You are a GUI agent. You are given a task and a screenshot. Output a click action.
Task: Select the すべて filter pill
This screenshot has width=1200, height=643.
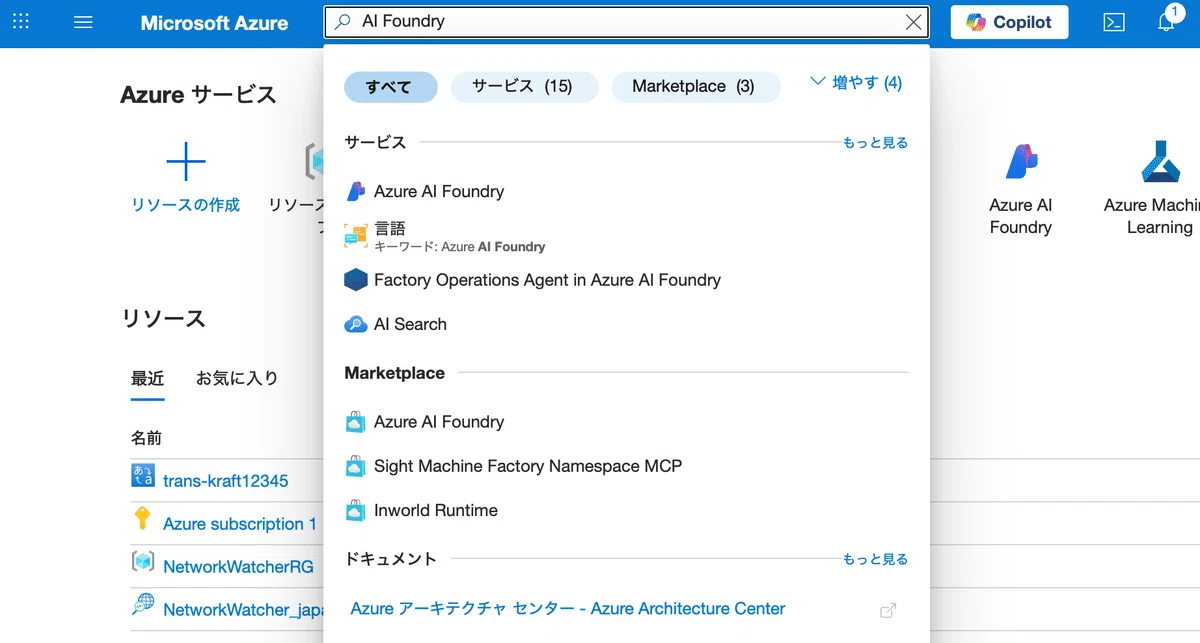(x=389, y=87)
